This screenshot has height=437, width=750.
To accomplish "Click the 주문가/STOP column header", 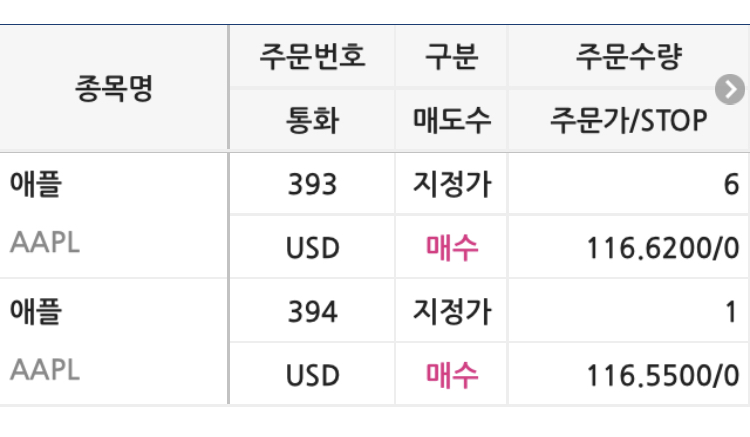I will click(x=628, y=121).
